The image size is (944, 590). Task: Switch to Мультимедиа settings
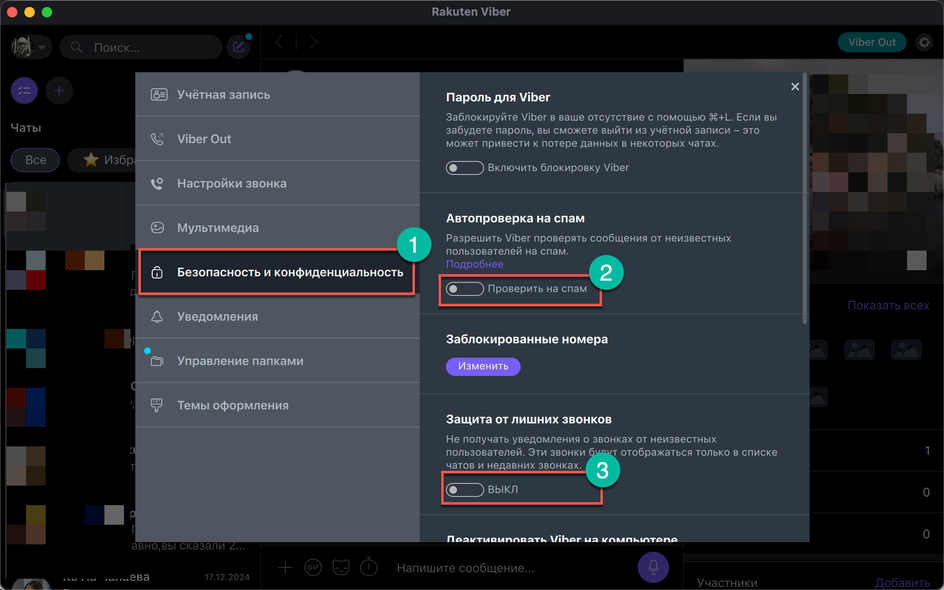(x=278, y=228)
